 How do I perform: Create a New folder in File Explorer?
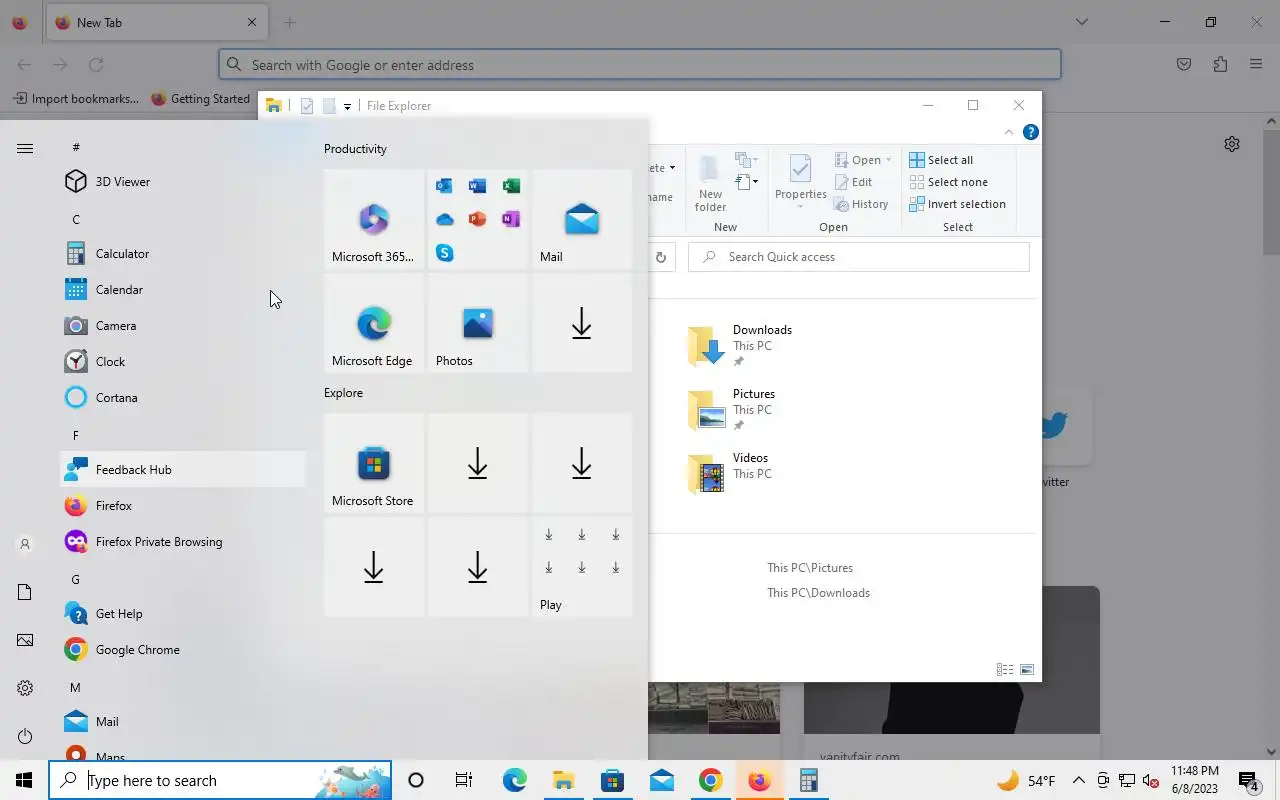[x=710, y=184]
